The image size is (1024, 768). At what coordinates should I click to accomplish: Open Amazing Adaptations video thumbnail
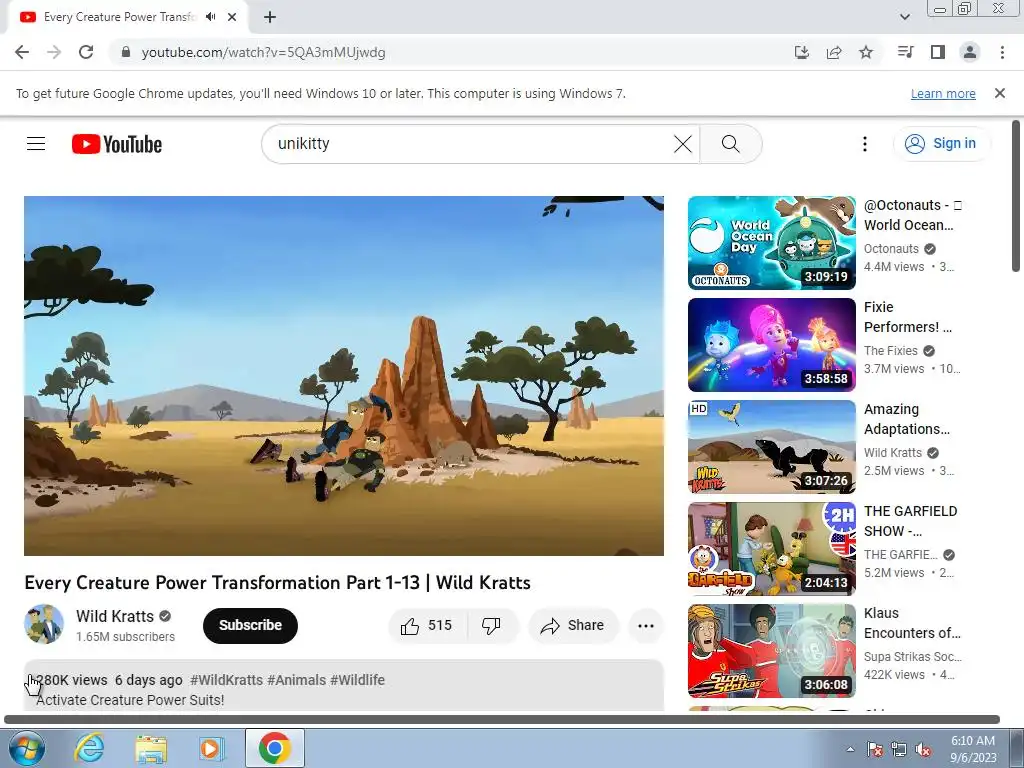[772, 447]
